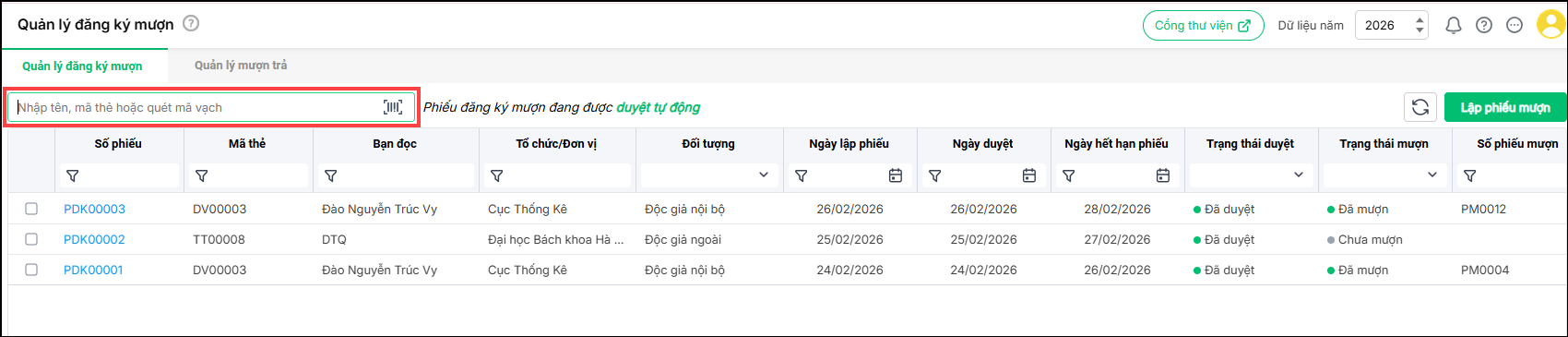Tick the checkbox for row PDK00003
The width and height of the screenshot is (1568, 337).
point(31,209)
